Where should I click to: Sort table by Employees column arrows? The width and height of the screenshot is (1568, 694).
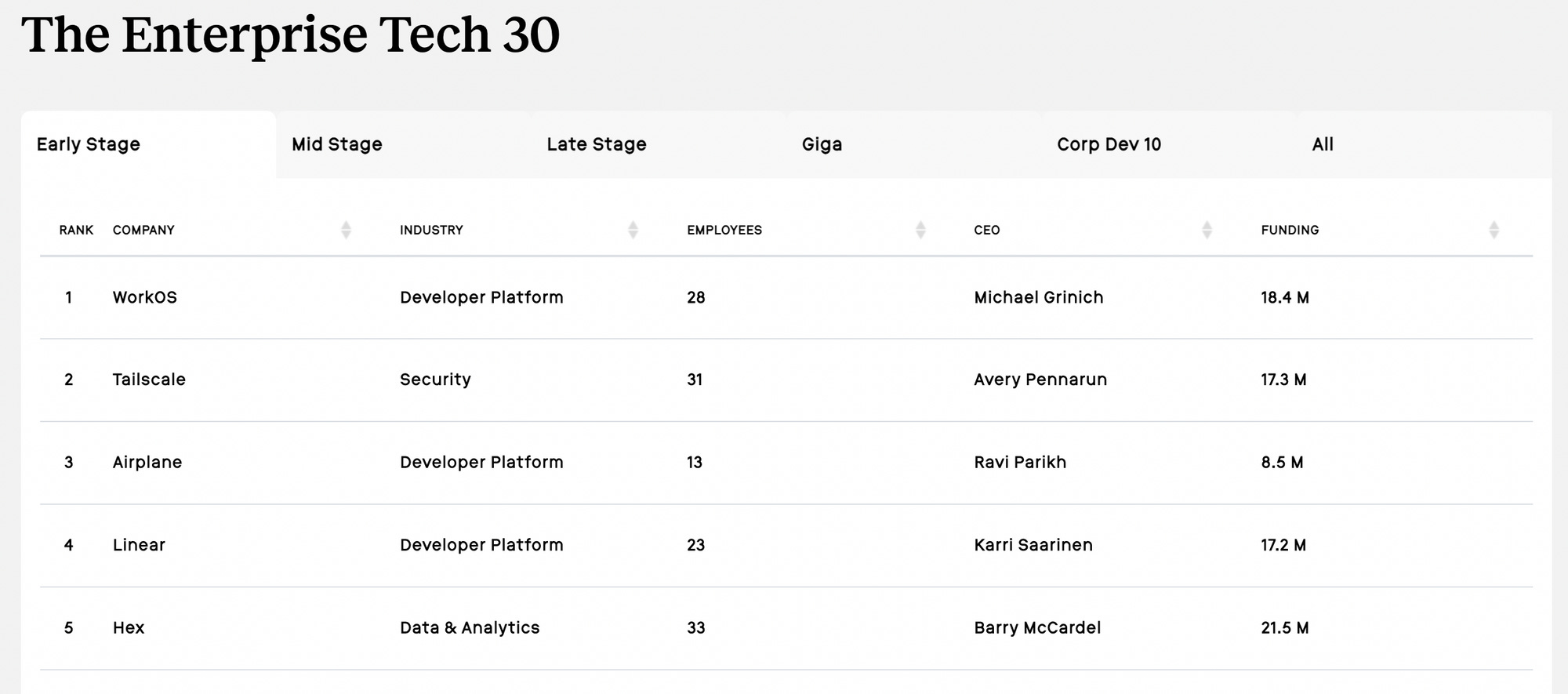[920, 230]
